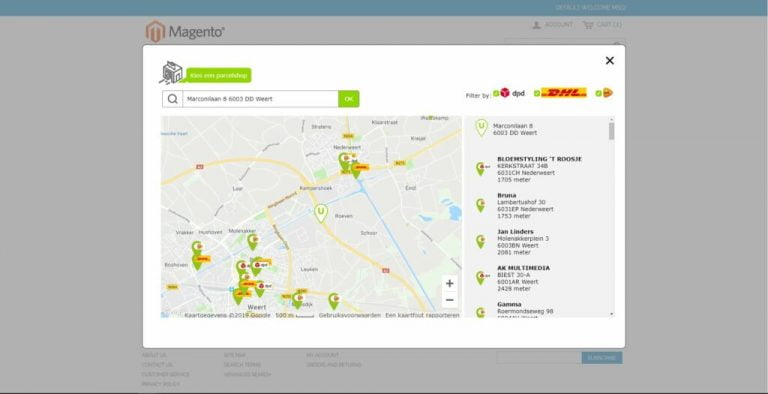Open Orders and Returns footer link

334,365
